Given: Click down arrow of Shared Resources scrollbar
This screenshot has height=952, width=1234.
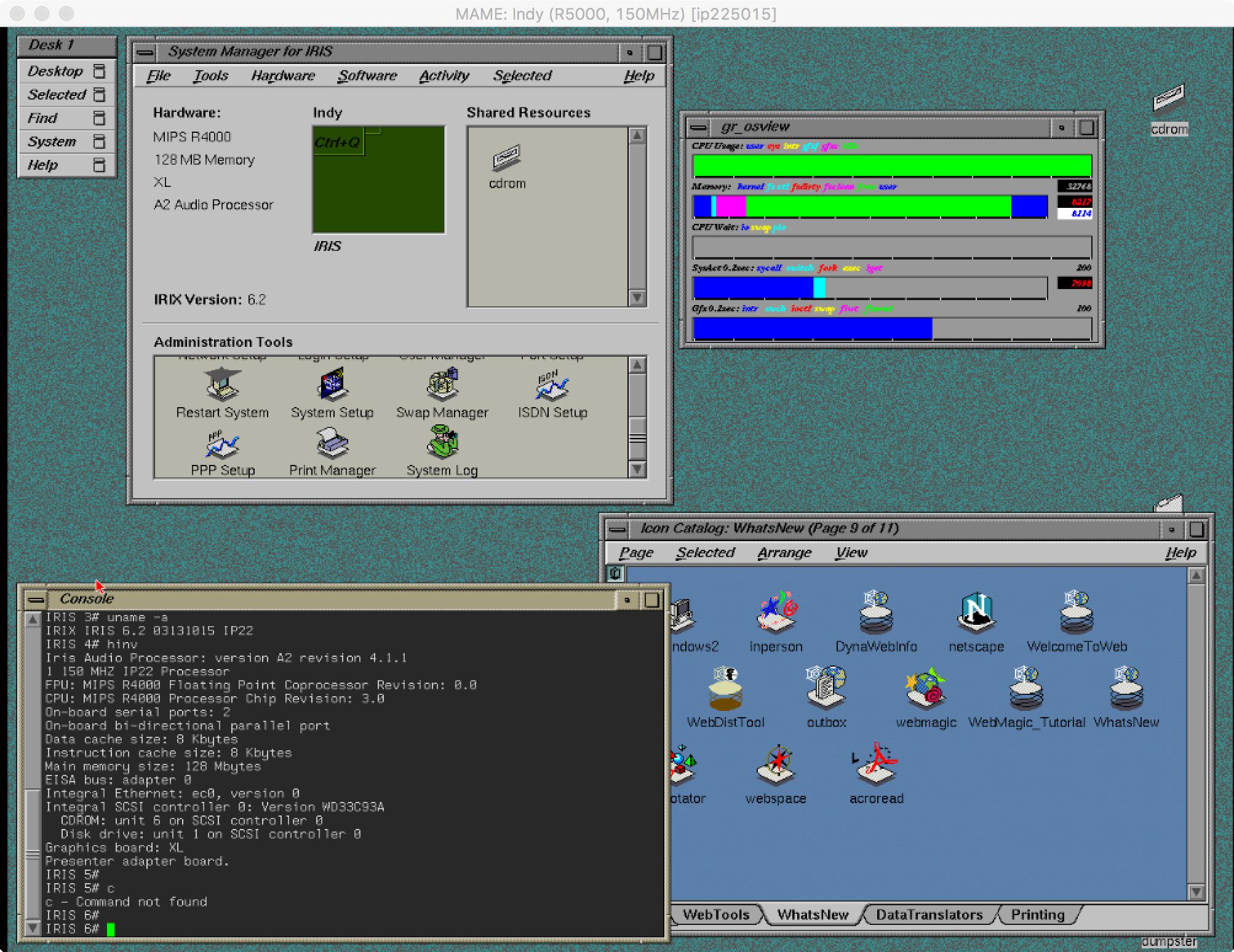Looking at the screenshot, I should click(637, 298).
